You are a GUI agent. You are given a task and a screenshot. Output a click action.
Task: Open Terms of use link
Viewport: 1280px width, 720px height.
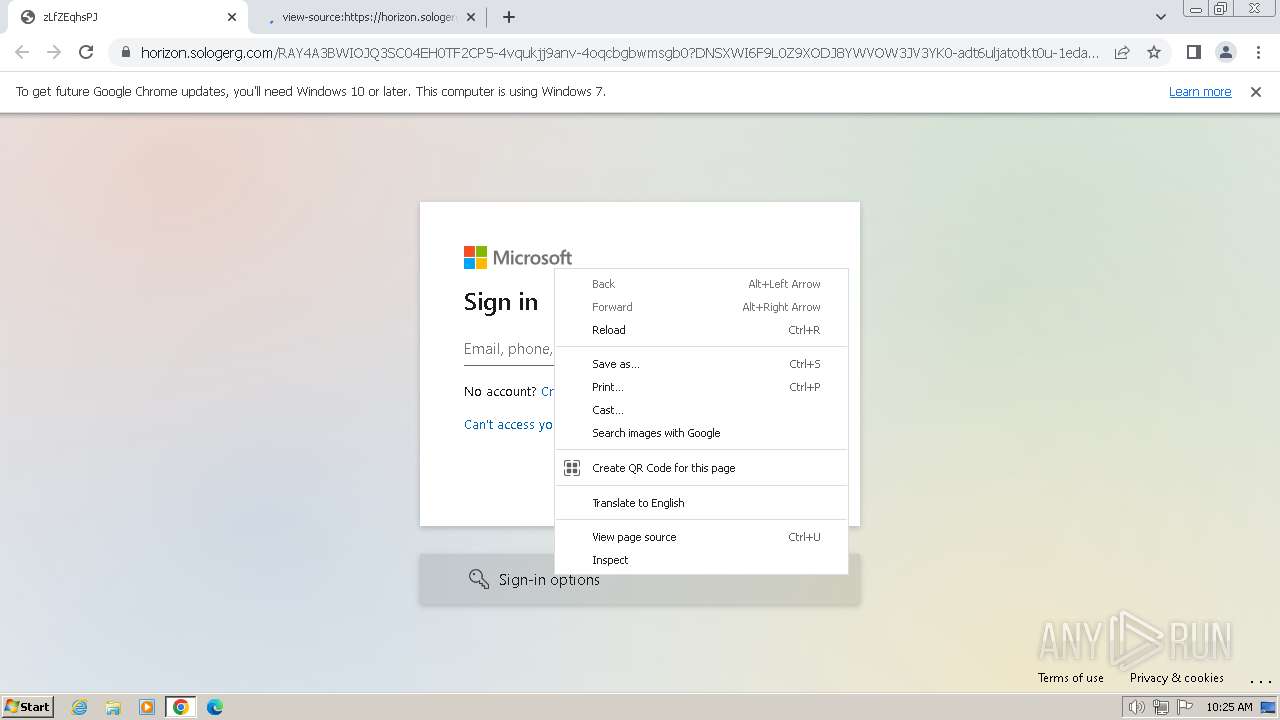click(x=1070, y=678)
